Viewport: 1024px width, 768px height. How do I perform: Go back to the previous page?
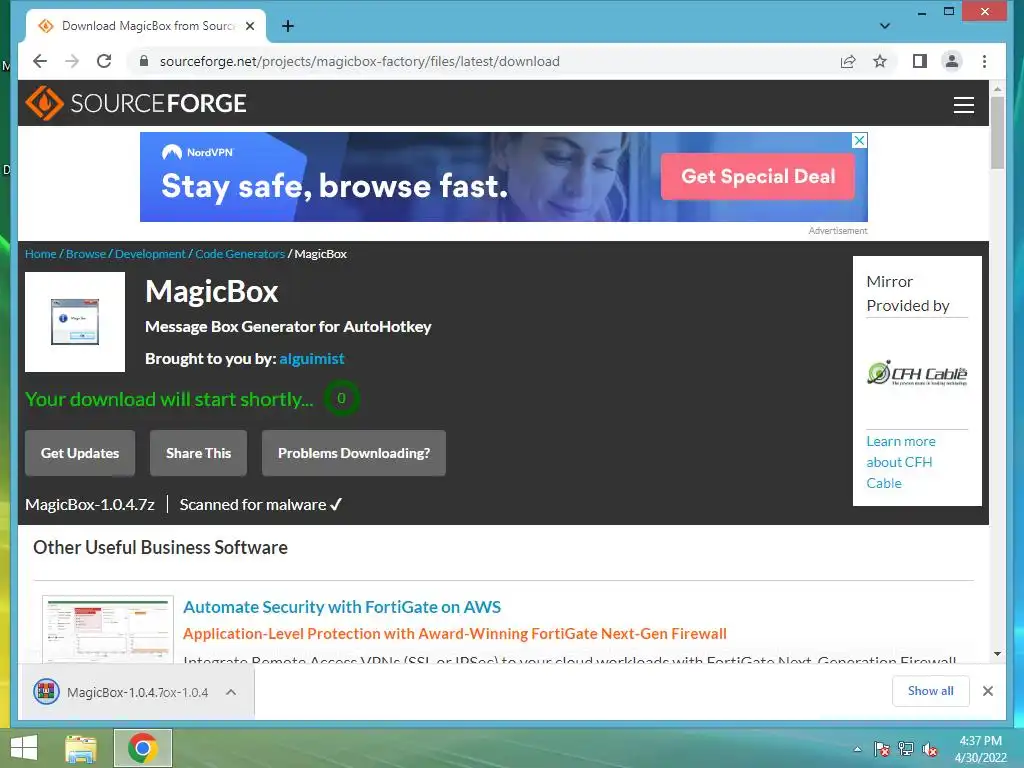(x=40, y=61)
